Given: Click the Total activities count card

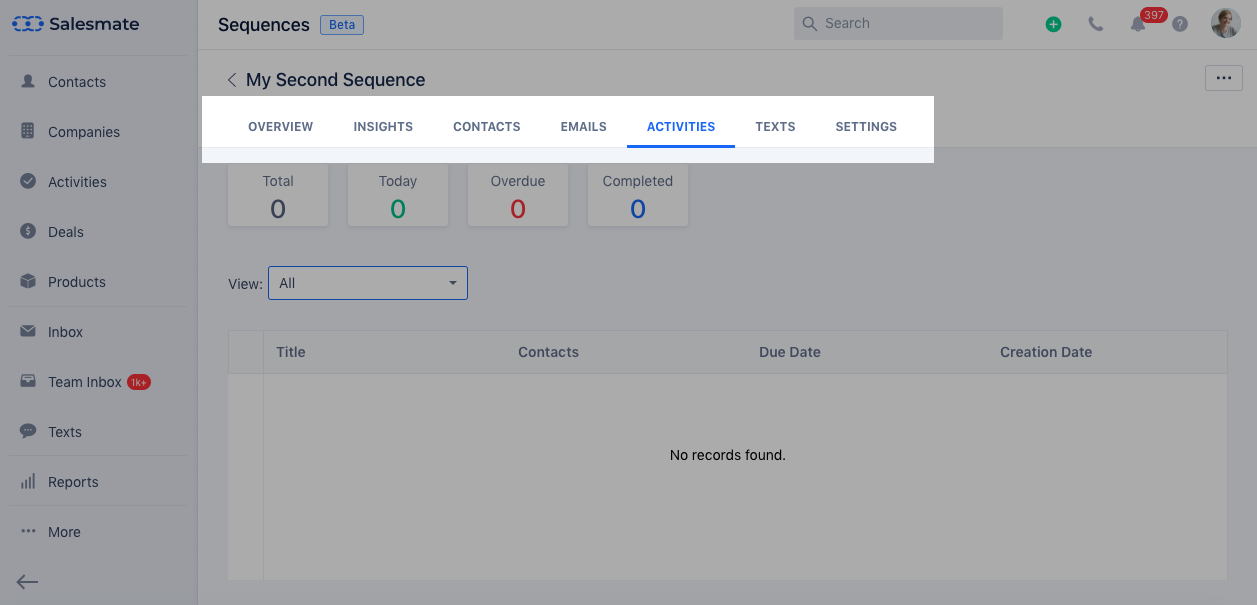Looking at the screenshot, I should click(x=278, y=195).
